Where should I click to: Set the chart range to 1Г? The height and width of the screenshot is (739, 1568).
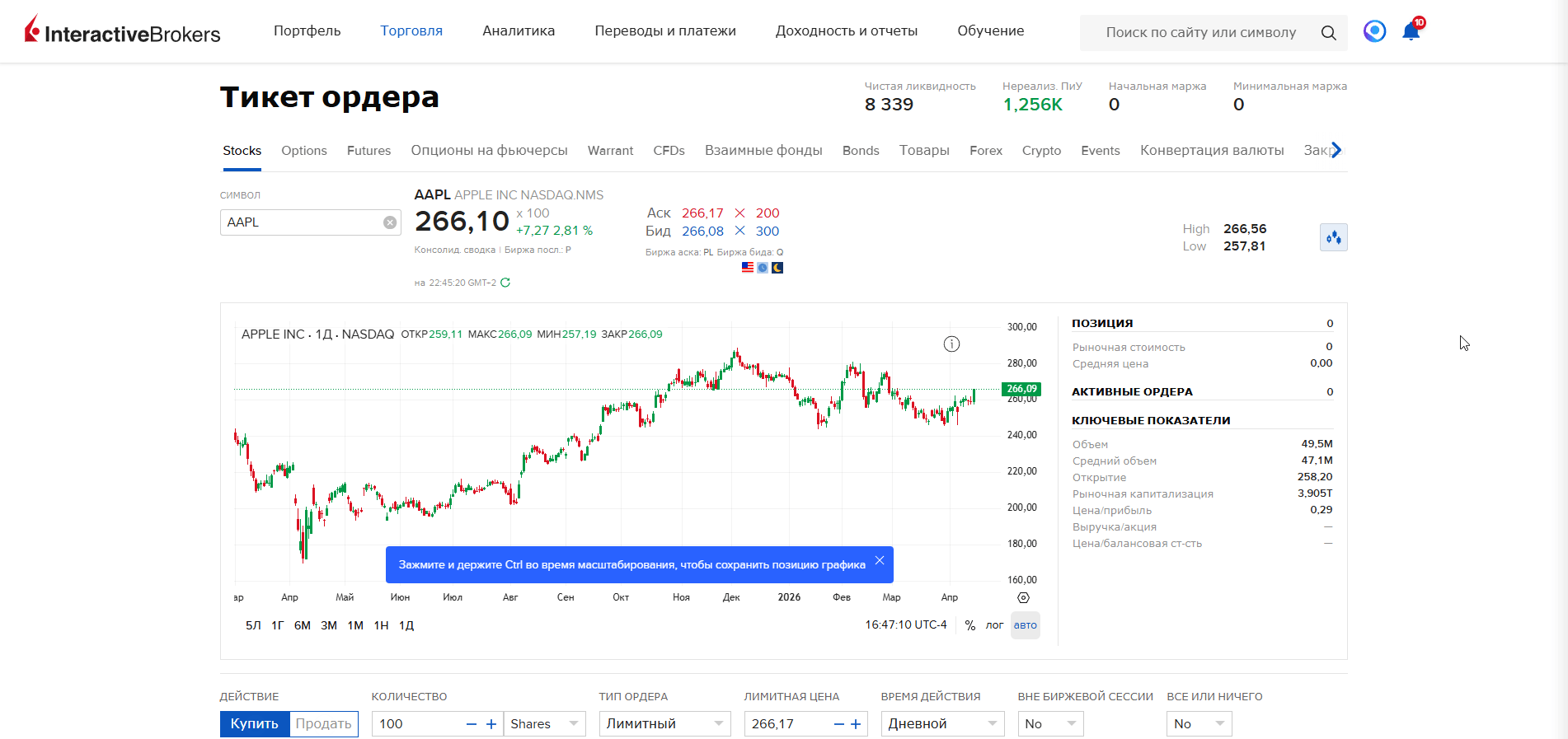[278, 625]
